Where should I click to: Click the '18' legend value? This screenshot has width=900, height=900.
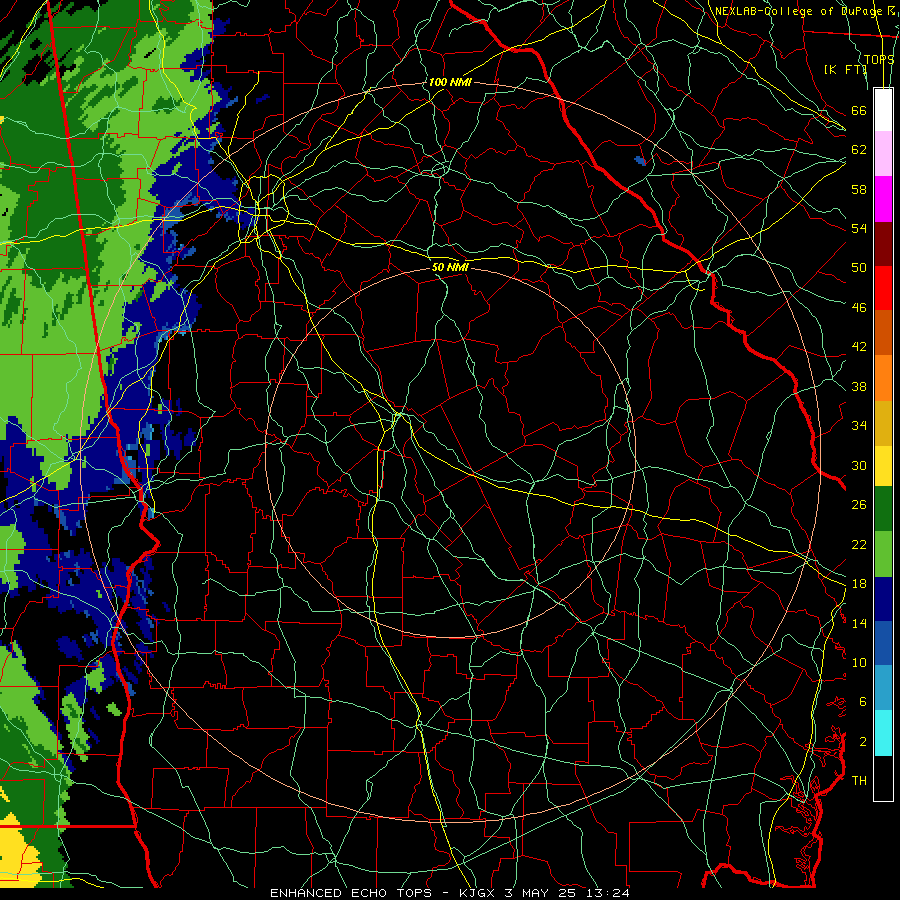(x=859, y=584)
